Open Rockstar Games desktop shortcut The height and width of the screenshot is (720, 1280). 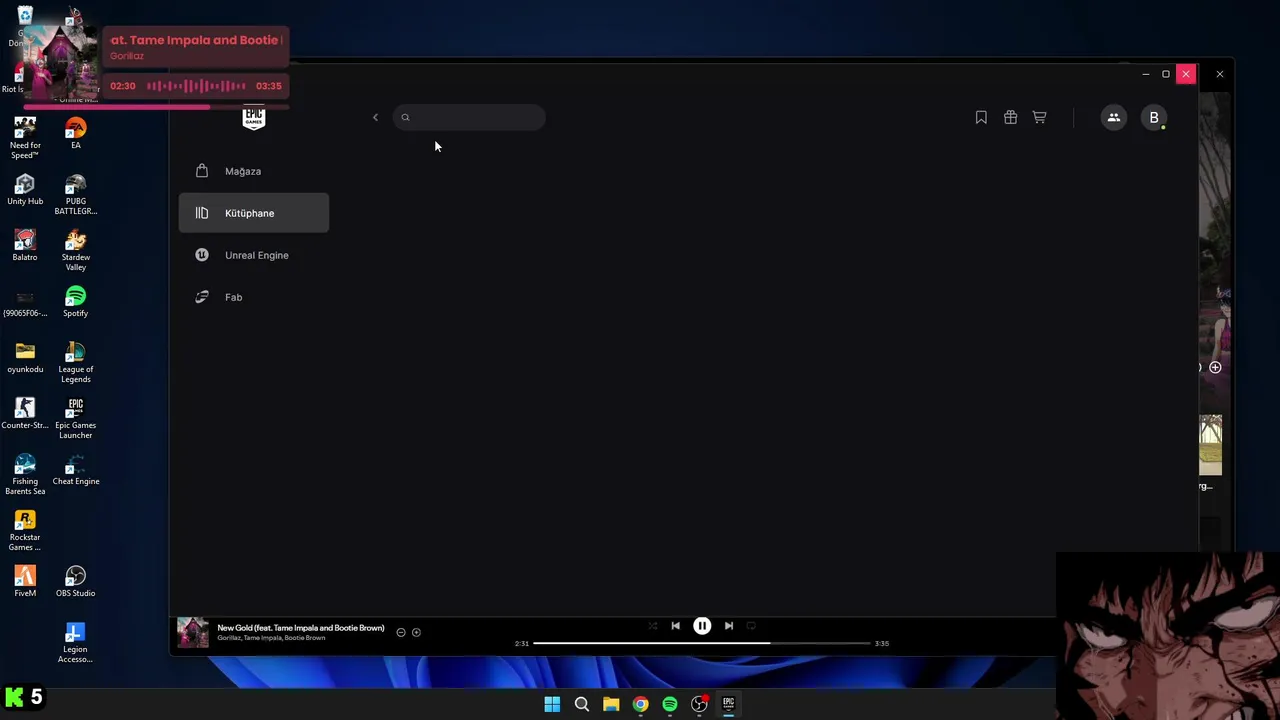coord(25,530)
